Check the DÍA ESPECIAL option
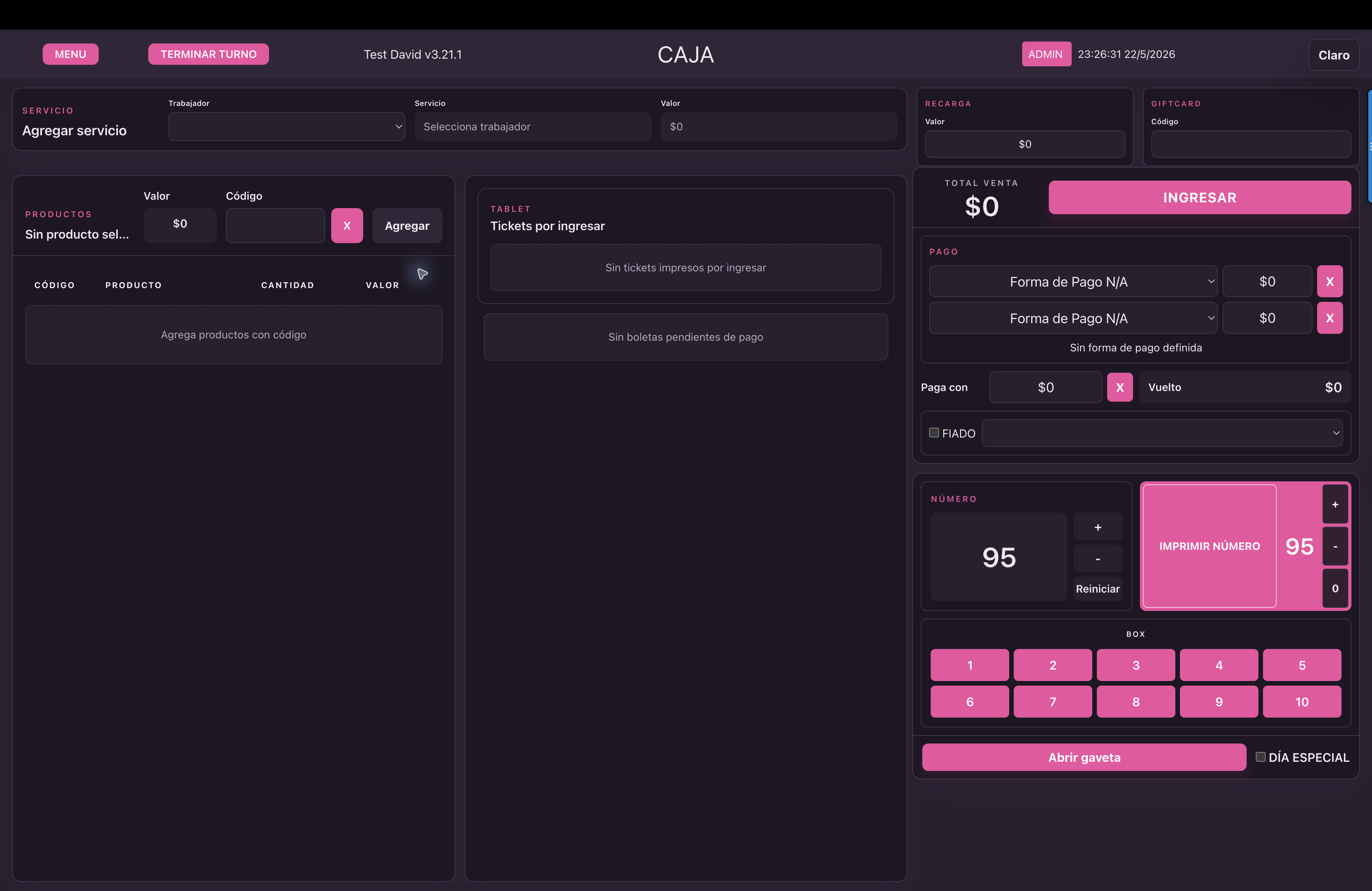This screenshot has height=891, width=1372. point(1260,757)
